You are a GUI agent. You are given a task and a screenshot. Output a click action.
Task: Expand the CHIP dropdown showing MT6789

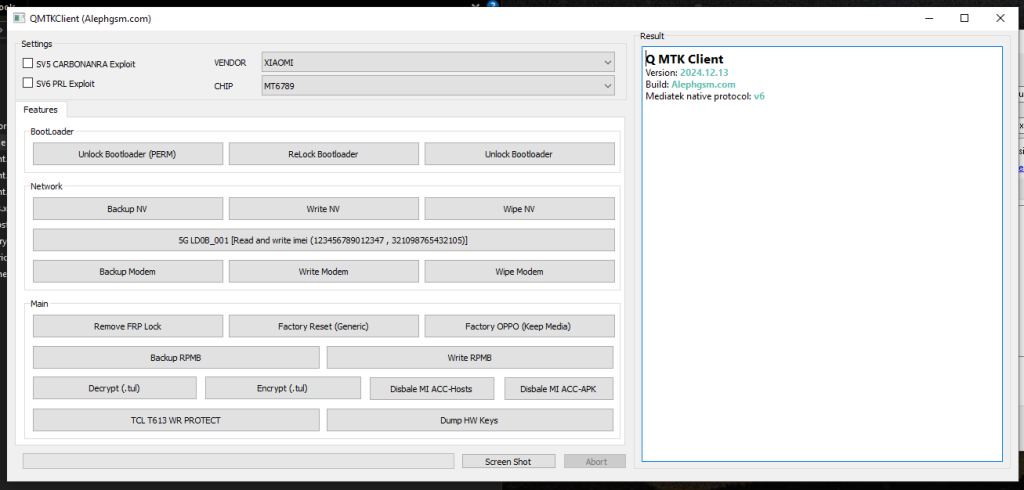(x=438, y=86)
